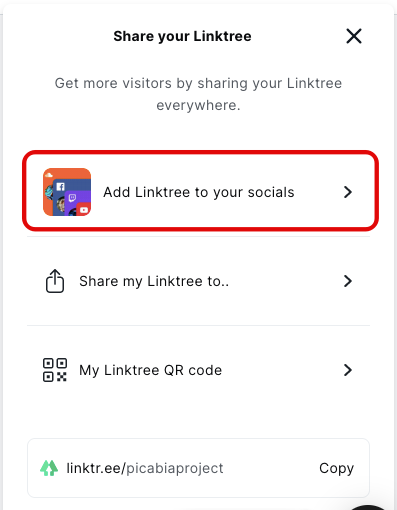Open Add Linktree to your socials
Screen dimensions: 397x510
pos(199,192)
